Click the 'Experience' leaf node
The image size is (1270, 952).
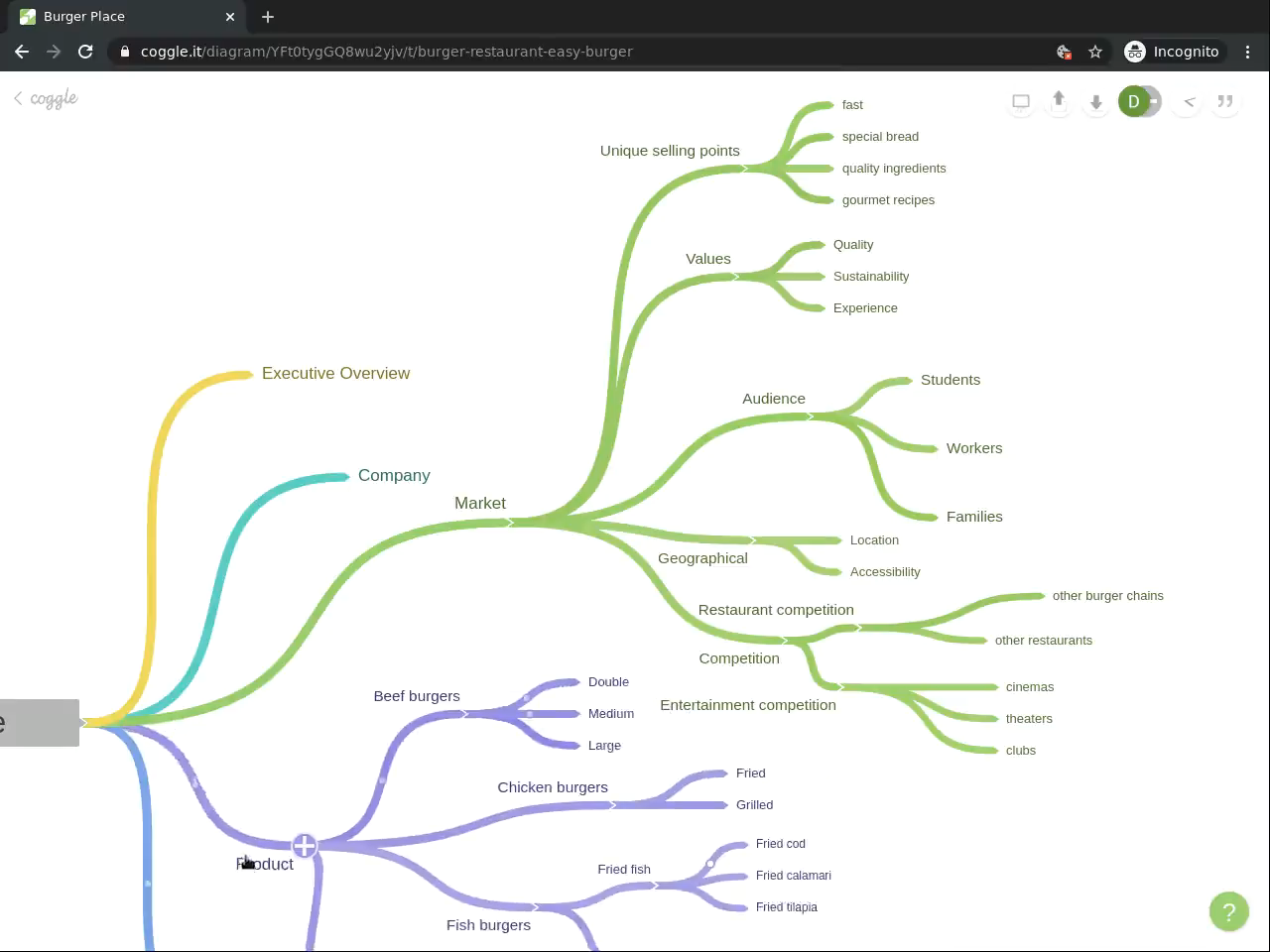click(x=865, y=308)
